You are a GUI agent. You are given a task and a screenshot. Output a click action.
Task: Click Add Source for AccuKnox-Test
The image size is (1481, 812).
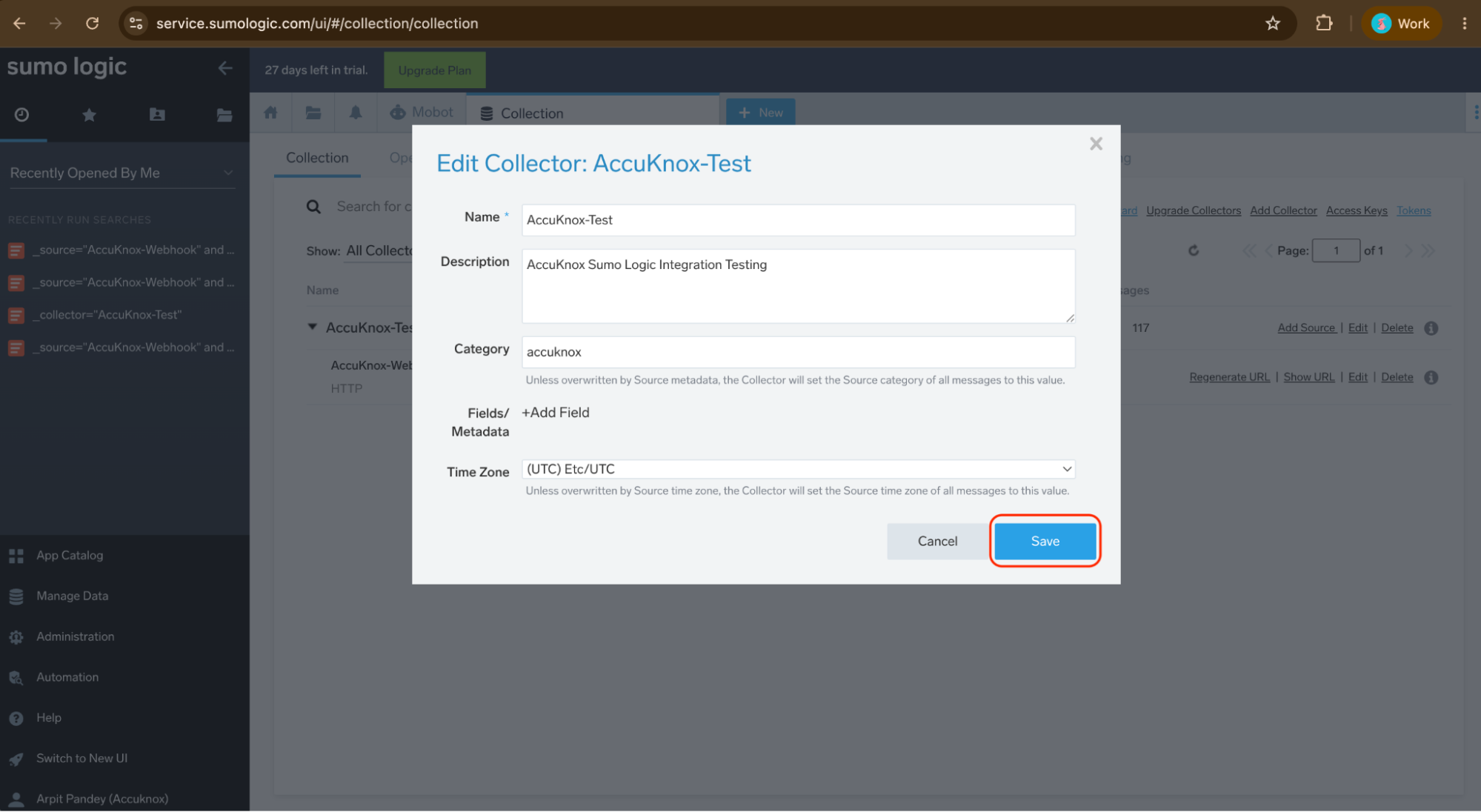(1306, 327)
